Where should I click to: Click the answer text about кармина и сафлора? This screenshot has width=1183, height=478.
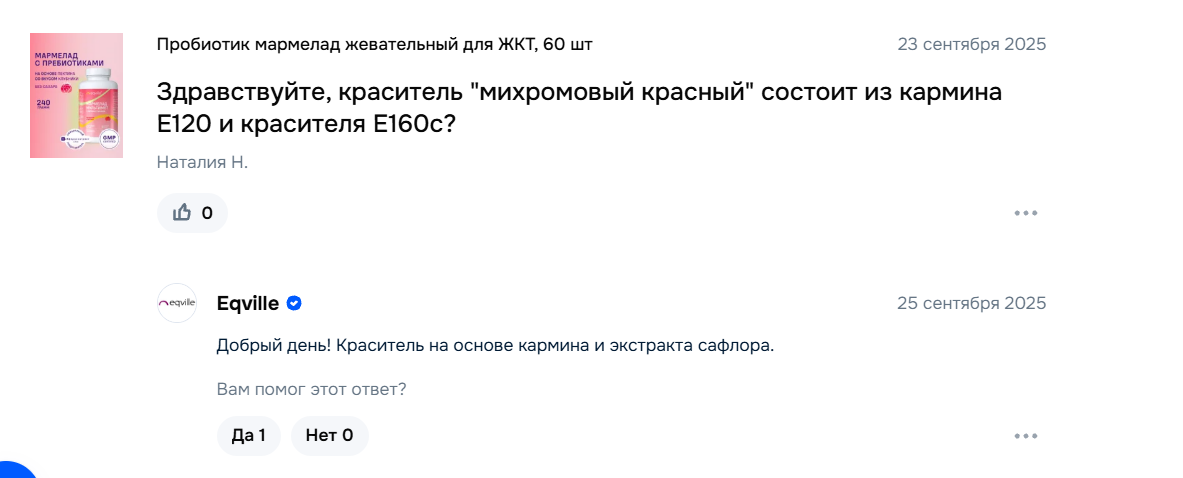point(495,346)
